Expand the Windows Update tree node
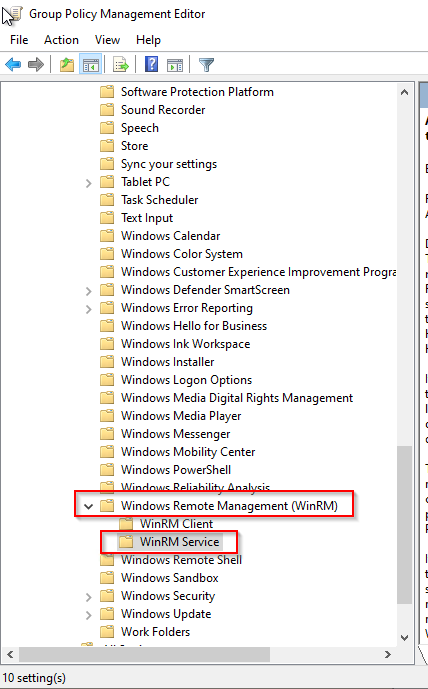The width and height of the screenshot is (428, 689). pos(88,615)
